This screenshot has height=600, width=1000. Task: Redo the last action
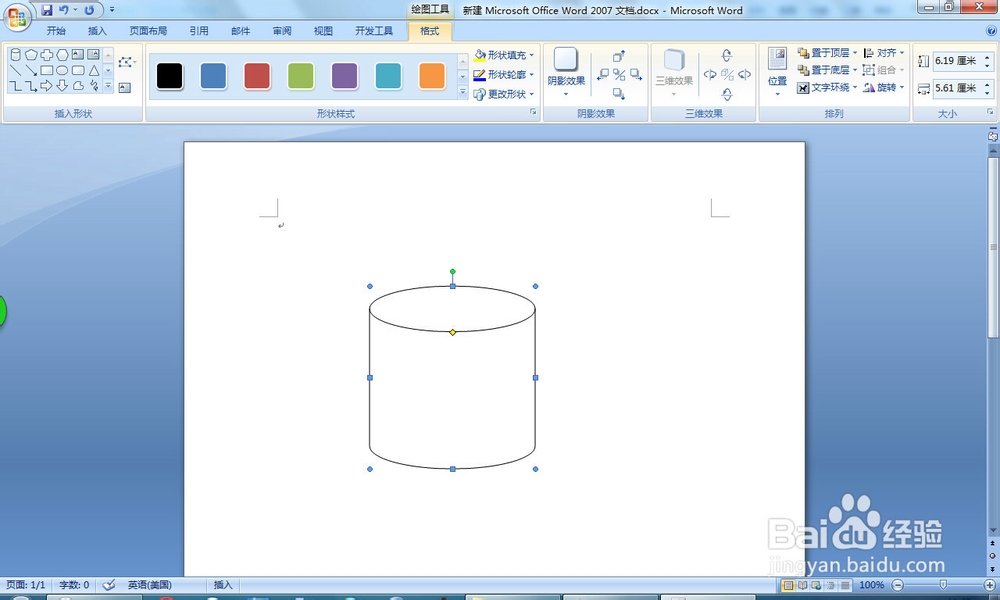click(x=89, y=10)
